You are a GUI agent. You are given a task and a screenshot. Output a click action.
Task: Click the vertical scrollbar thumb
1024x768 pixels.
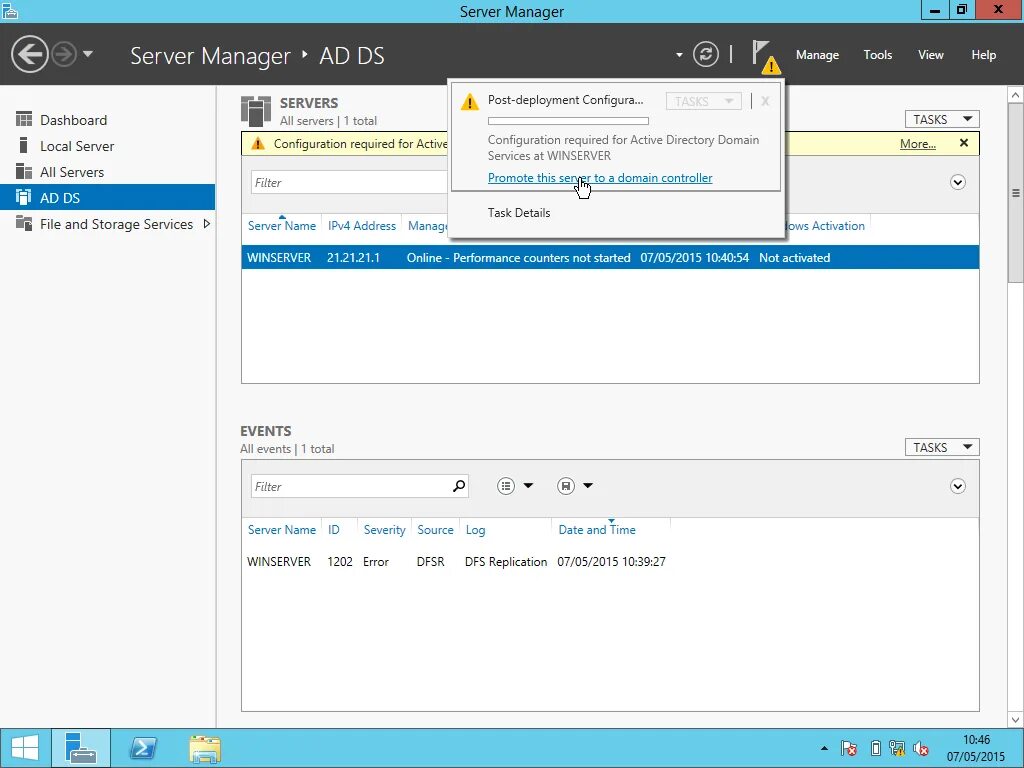(x=1016, y=193)
